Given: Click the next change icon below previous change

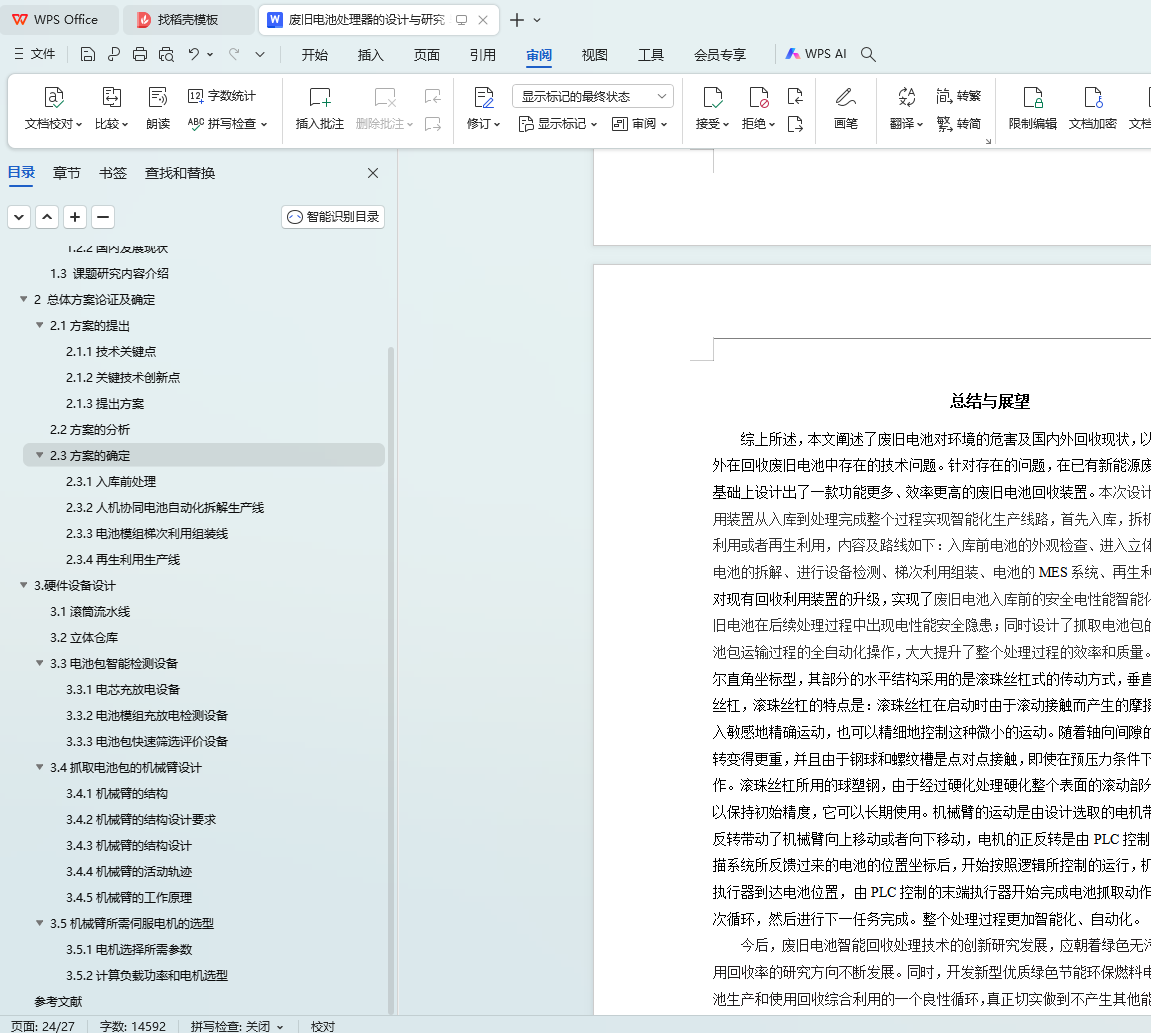Looking at the screenshot, I should (795, 124).
